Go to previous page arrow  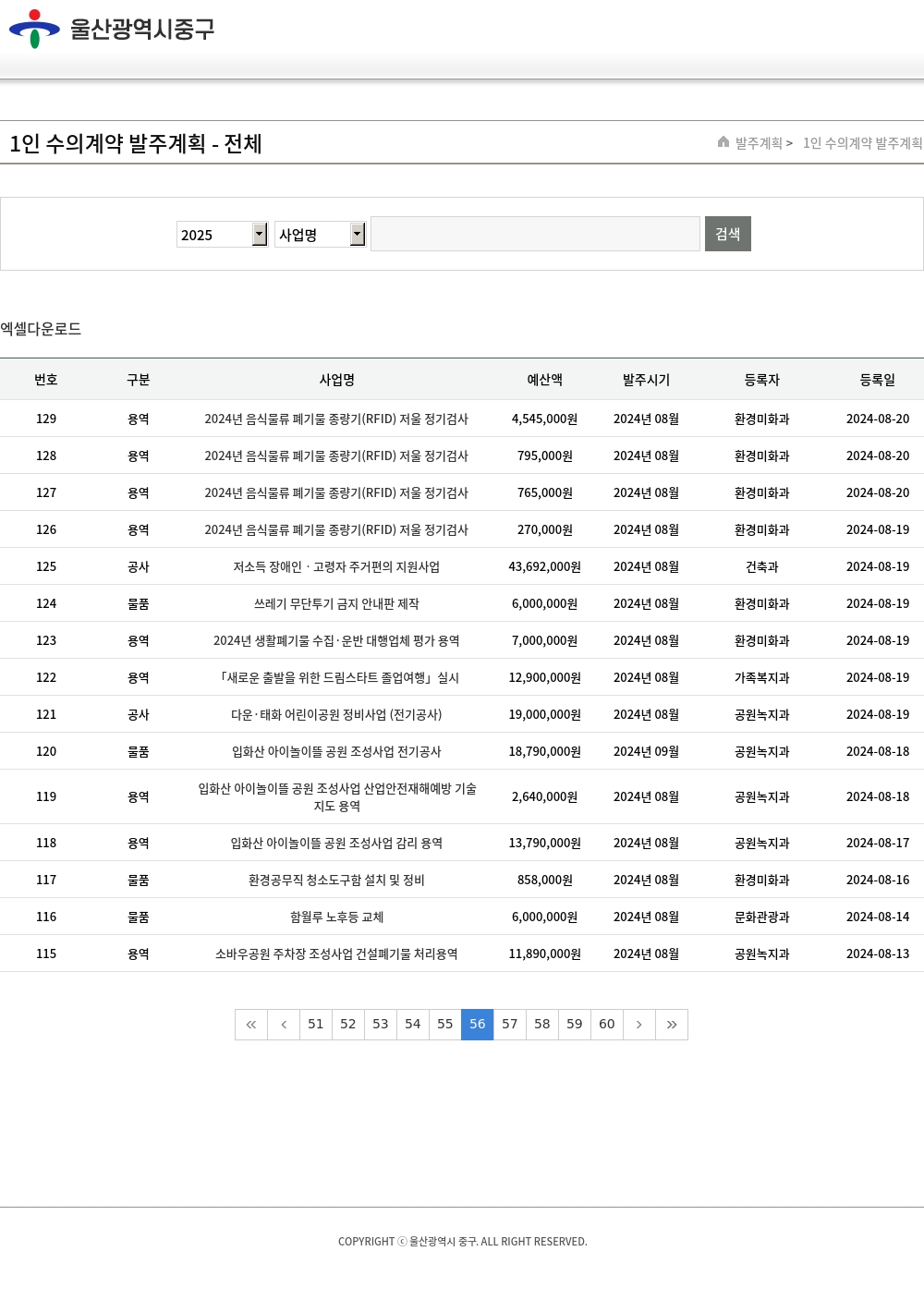point(284,1025)
